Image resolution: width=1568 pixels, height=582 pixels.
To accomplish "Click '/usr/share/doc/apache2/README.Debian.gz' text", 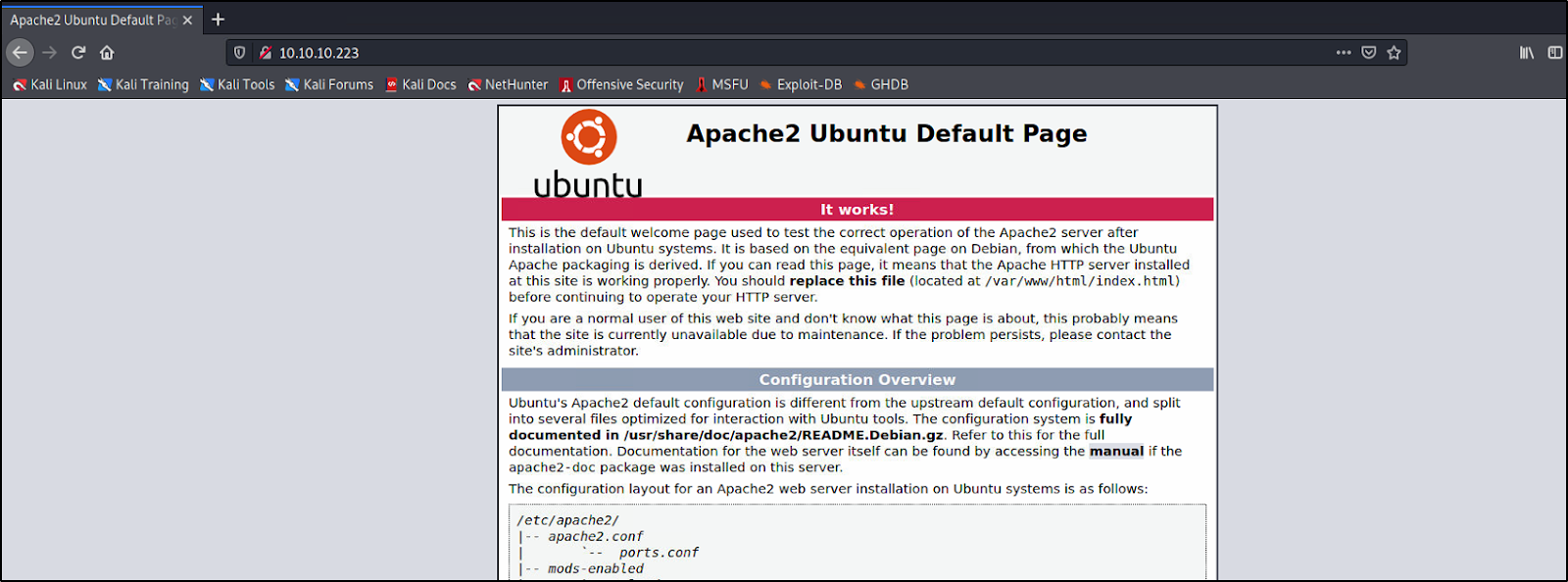I will pyautogui.click(x=783, y=435).
